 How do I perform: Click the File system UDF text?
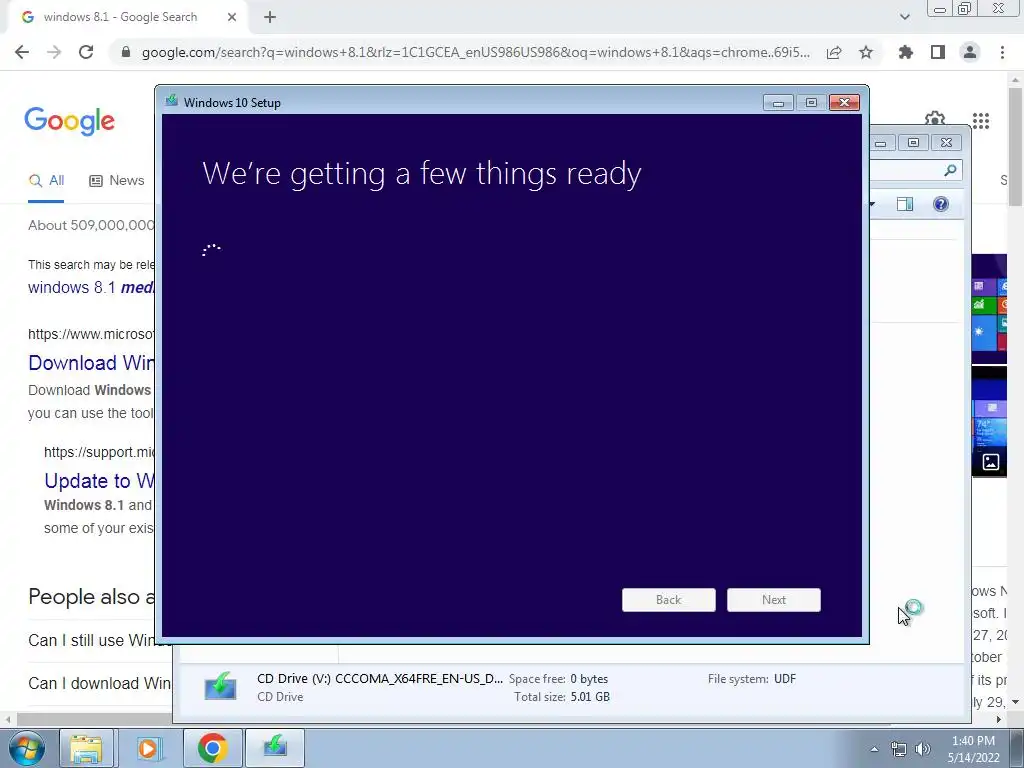coord(752,679)
